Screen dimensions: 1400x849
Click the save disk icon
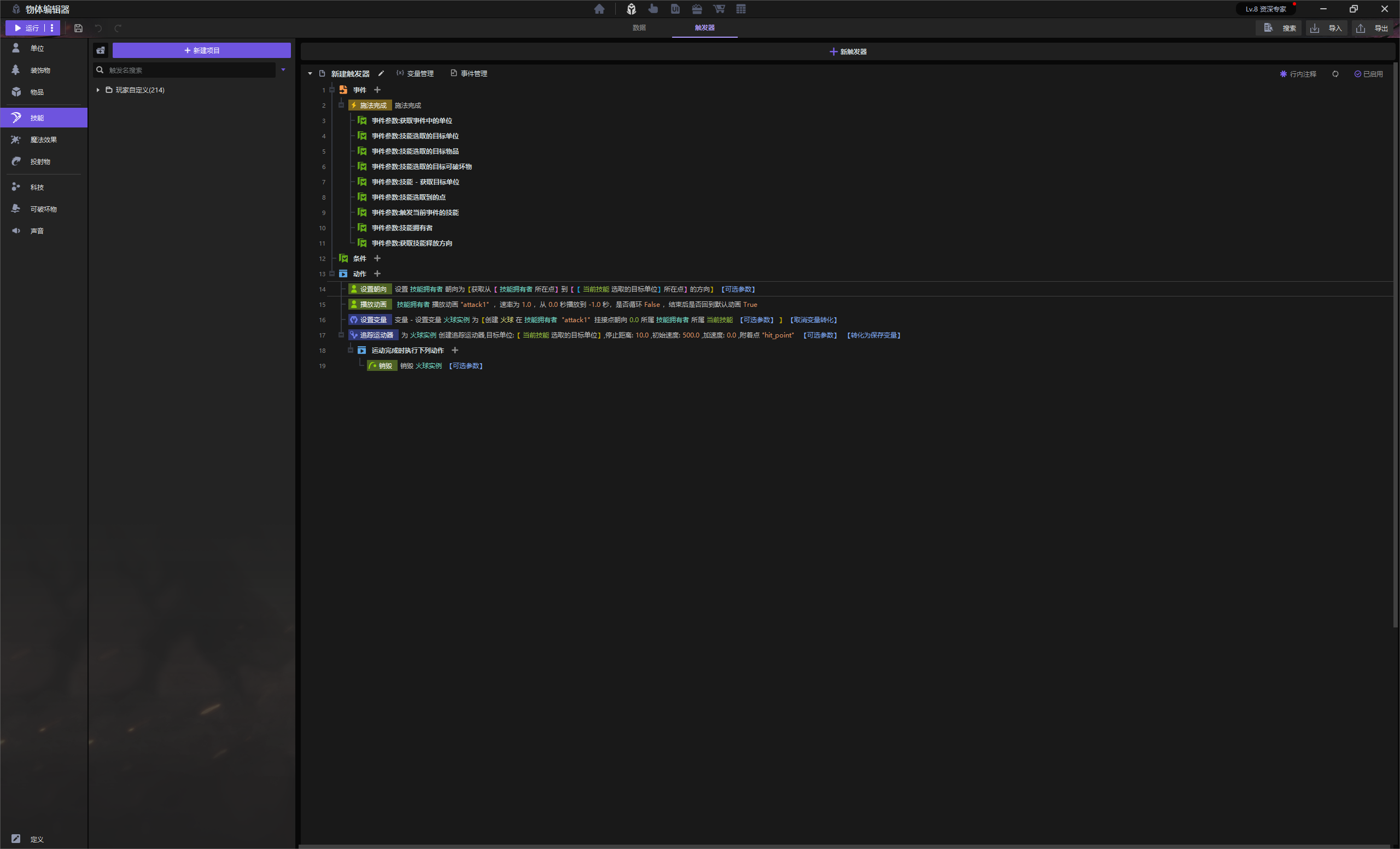[78, 28]
